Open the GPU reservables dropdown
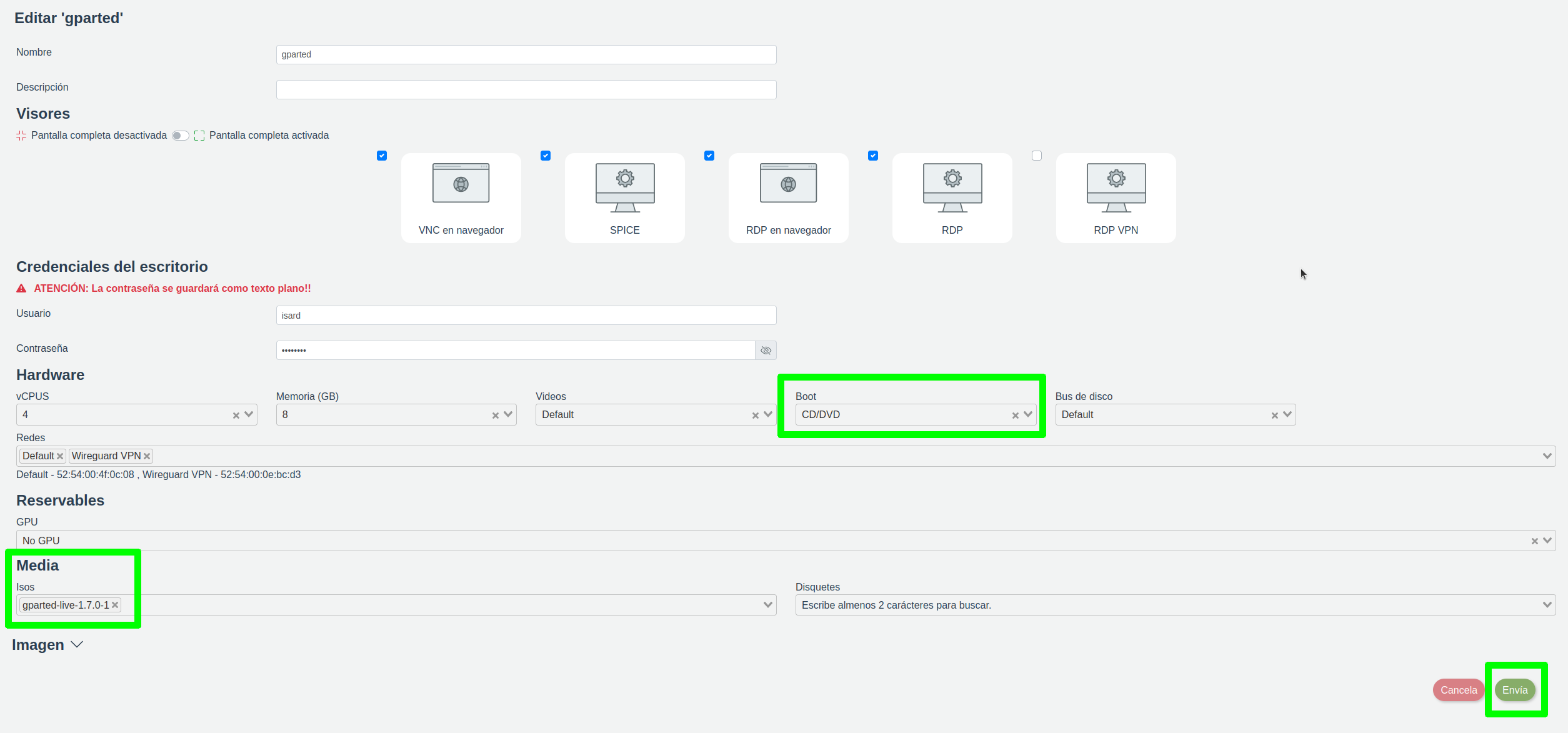 point(1547,541)
